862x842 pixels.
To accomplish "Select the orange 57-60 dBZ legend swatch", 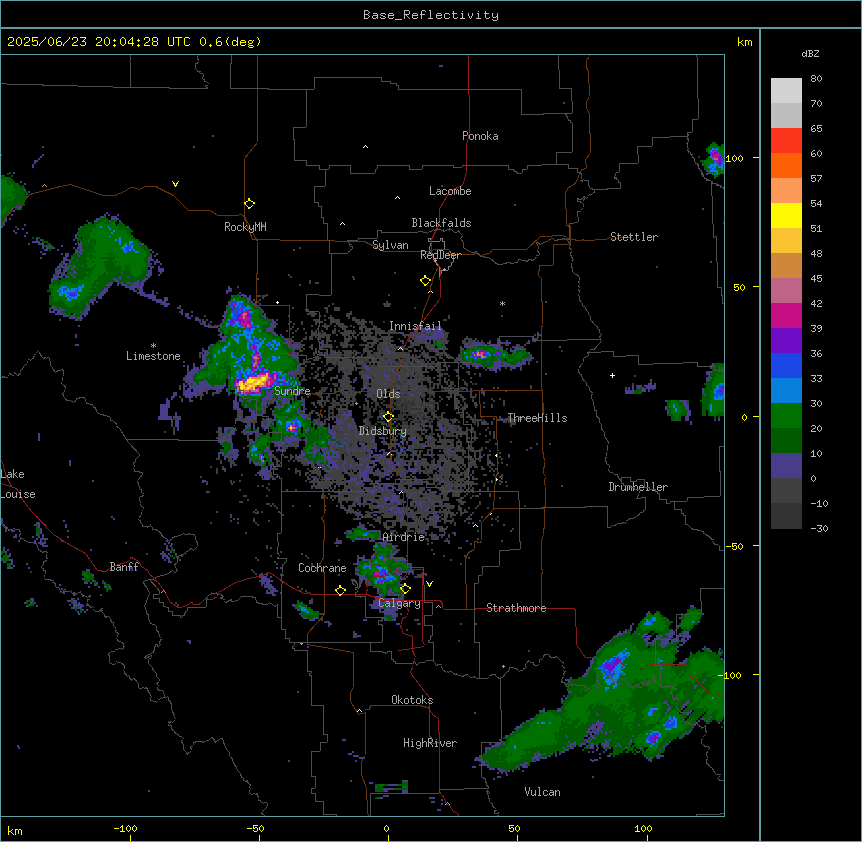I will click(786, 165).
